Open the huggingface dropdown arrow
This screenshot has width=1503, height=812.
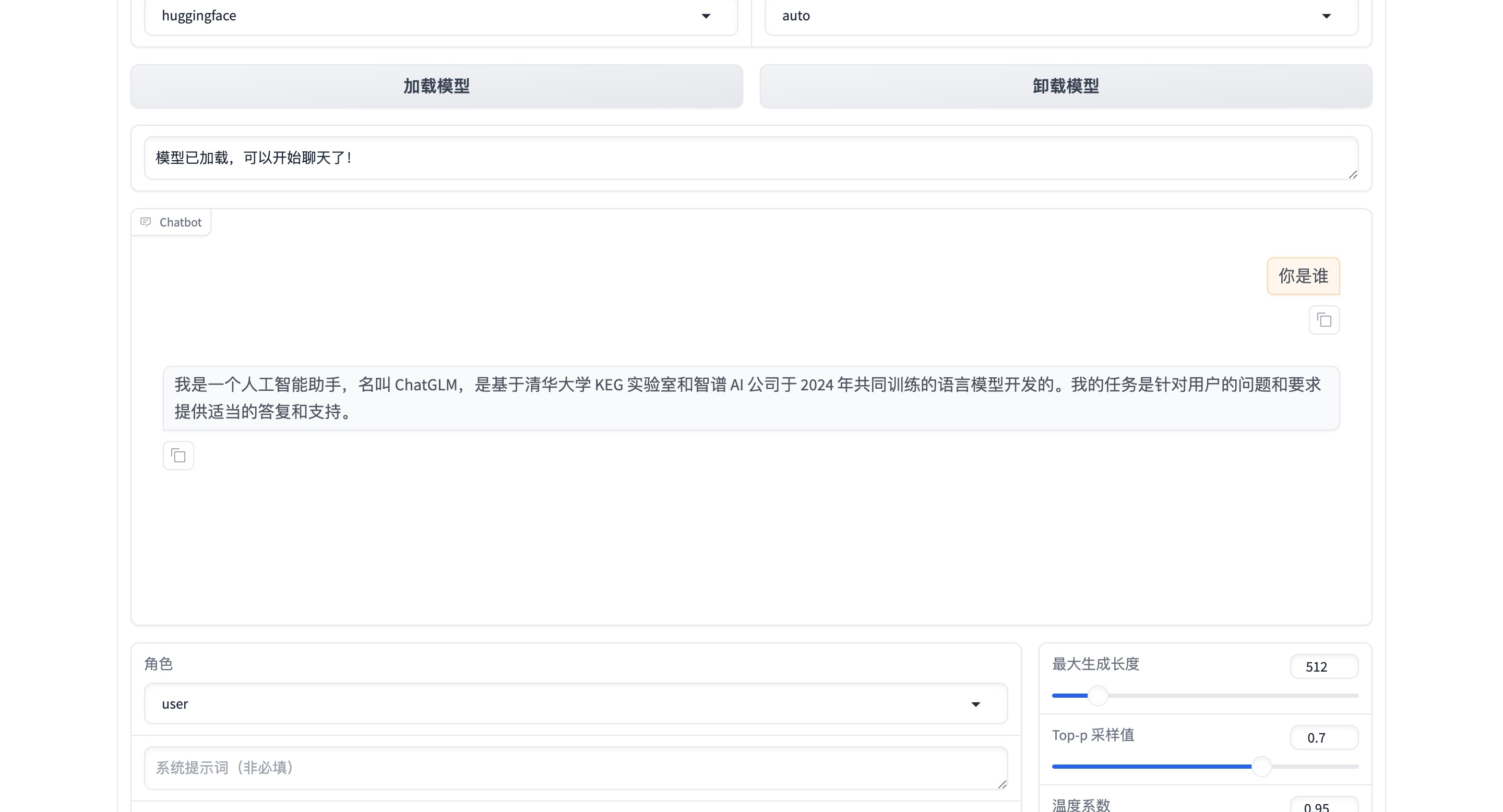706,16
